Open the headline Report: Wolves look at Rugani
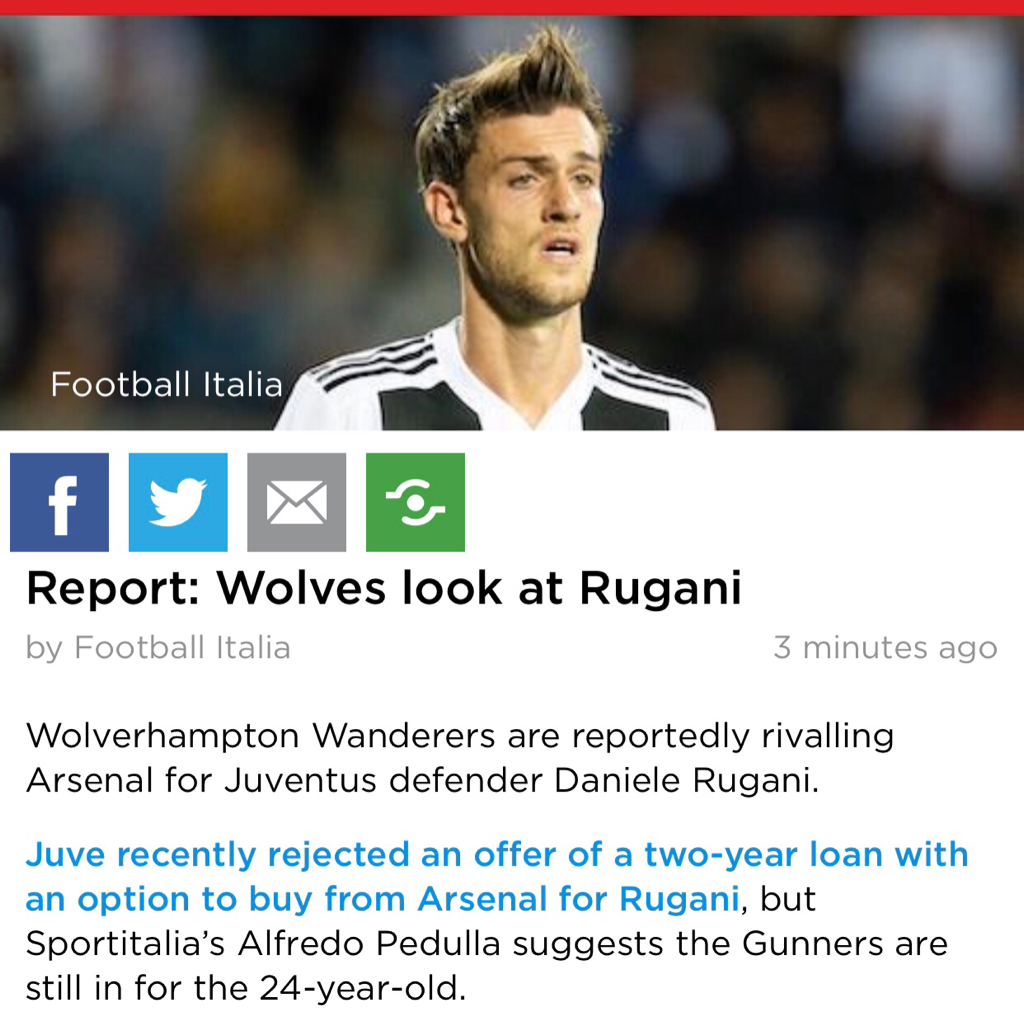This screenshot has width=1024, height=1017. pyautogui.click(x=384, y=588)
